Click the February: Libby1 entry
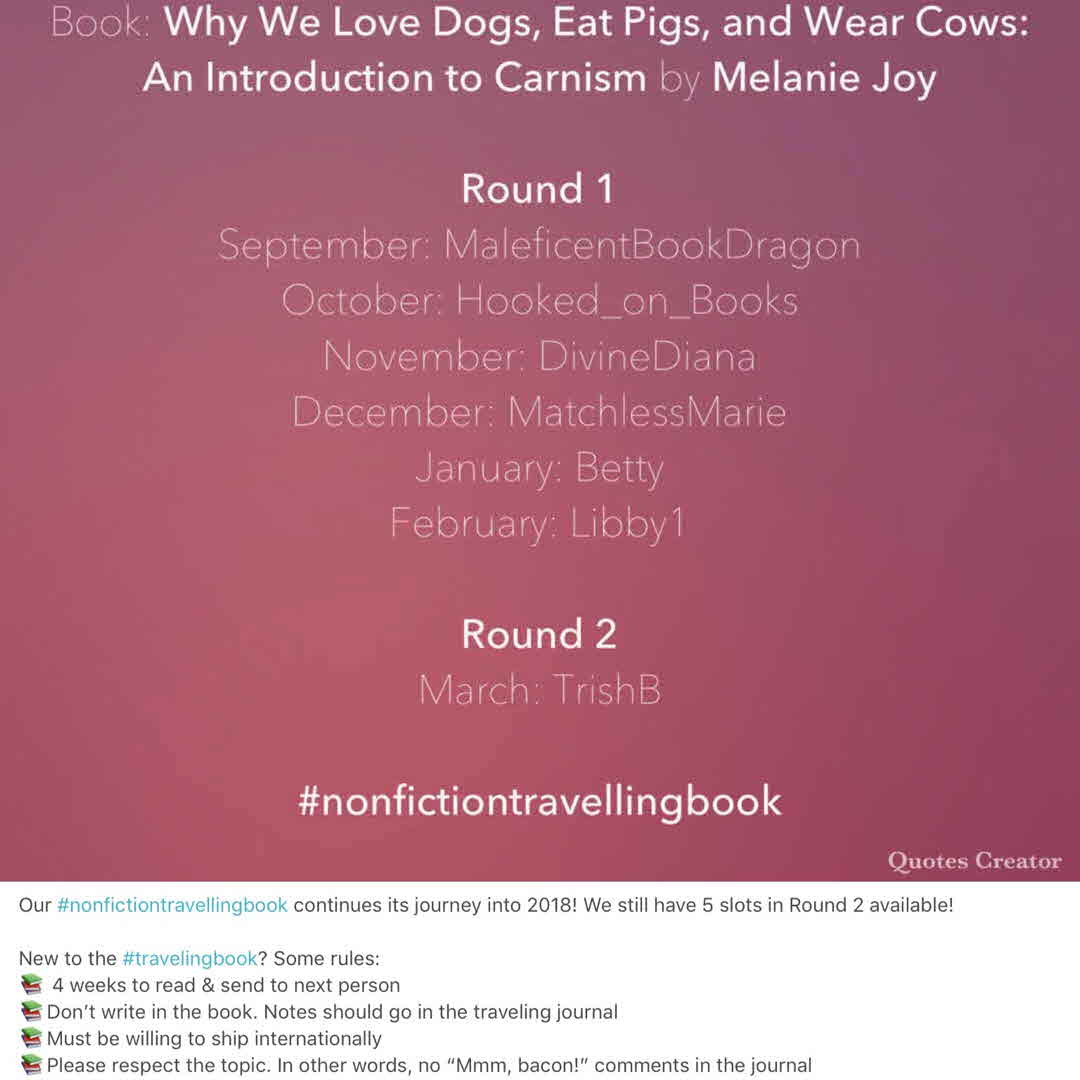The image size is (1080, 1080). pos(539,524)
